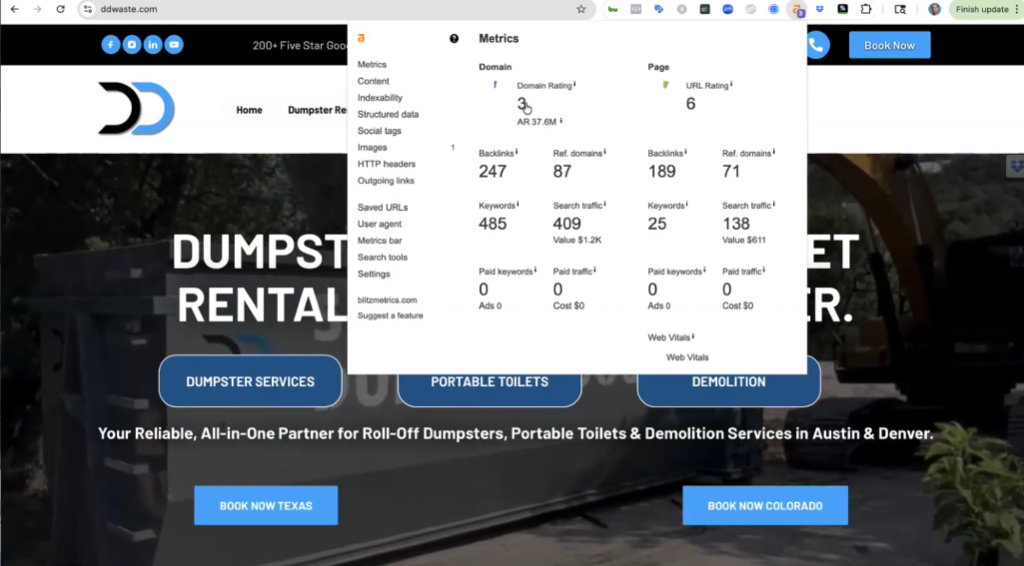
Task: Select Structured data in the sidebar
Action: click(x=388, y=114)
